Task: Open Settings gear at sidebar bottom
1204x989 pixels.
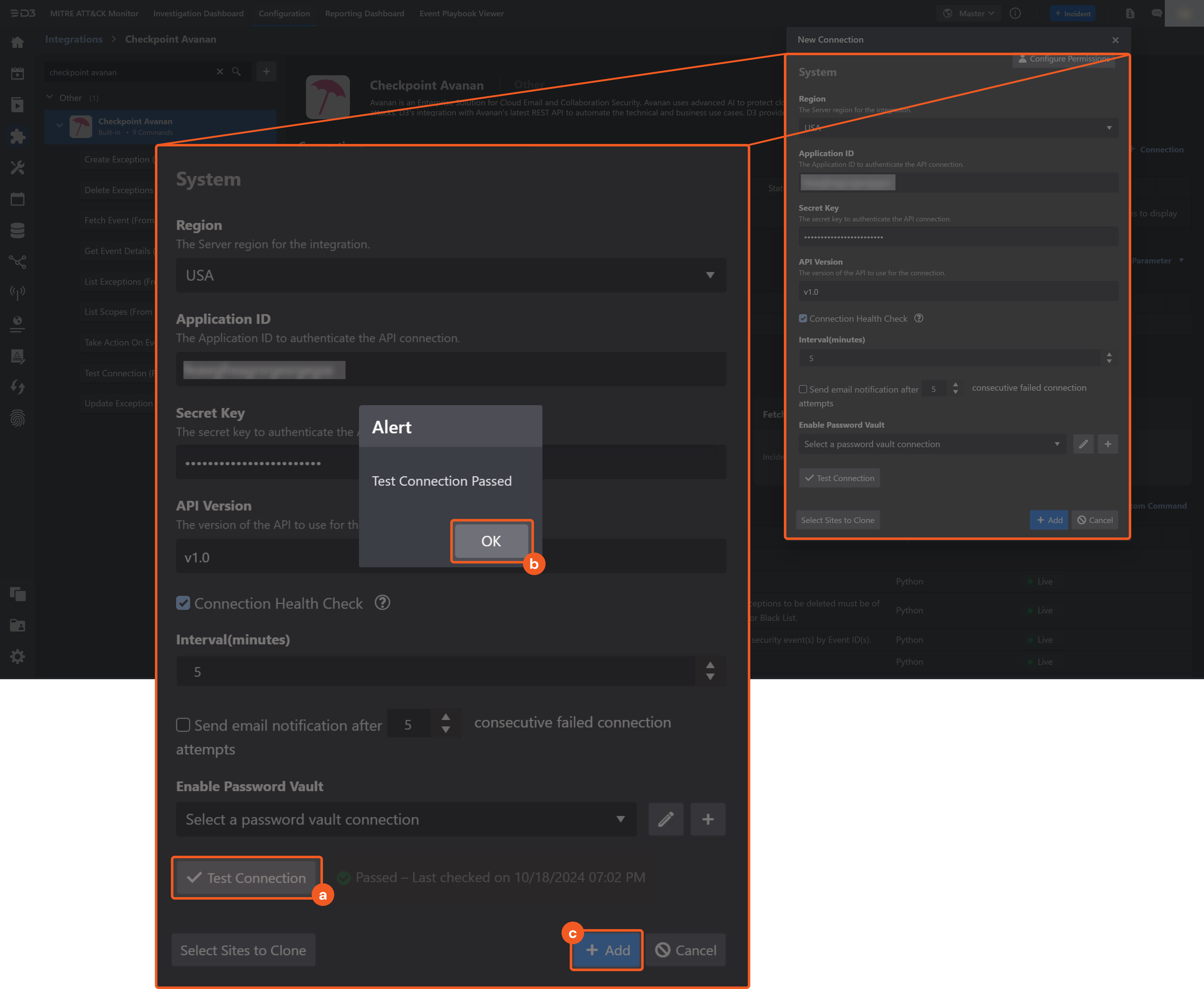Action: point(18,656)
